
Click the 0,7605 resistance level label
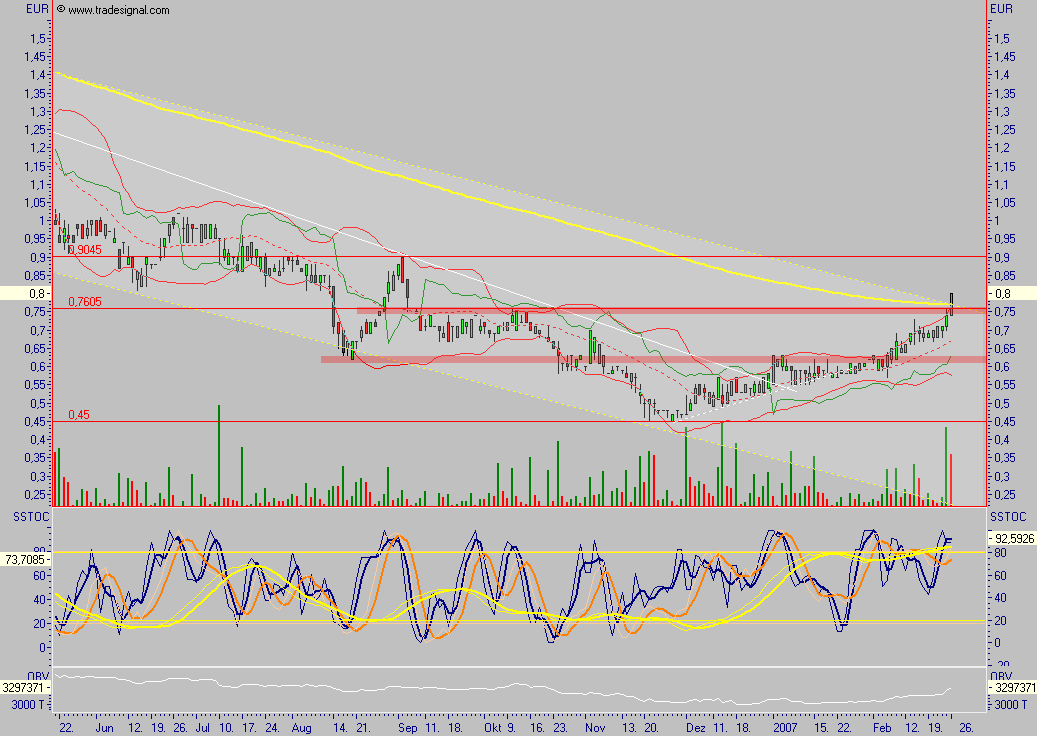pos(85,301)
